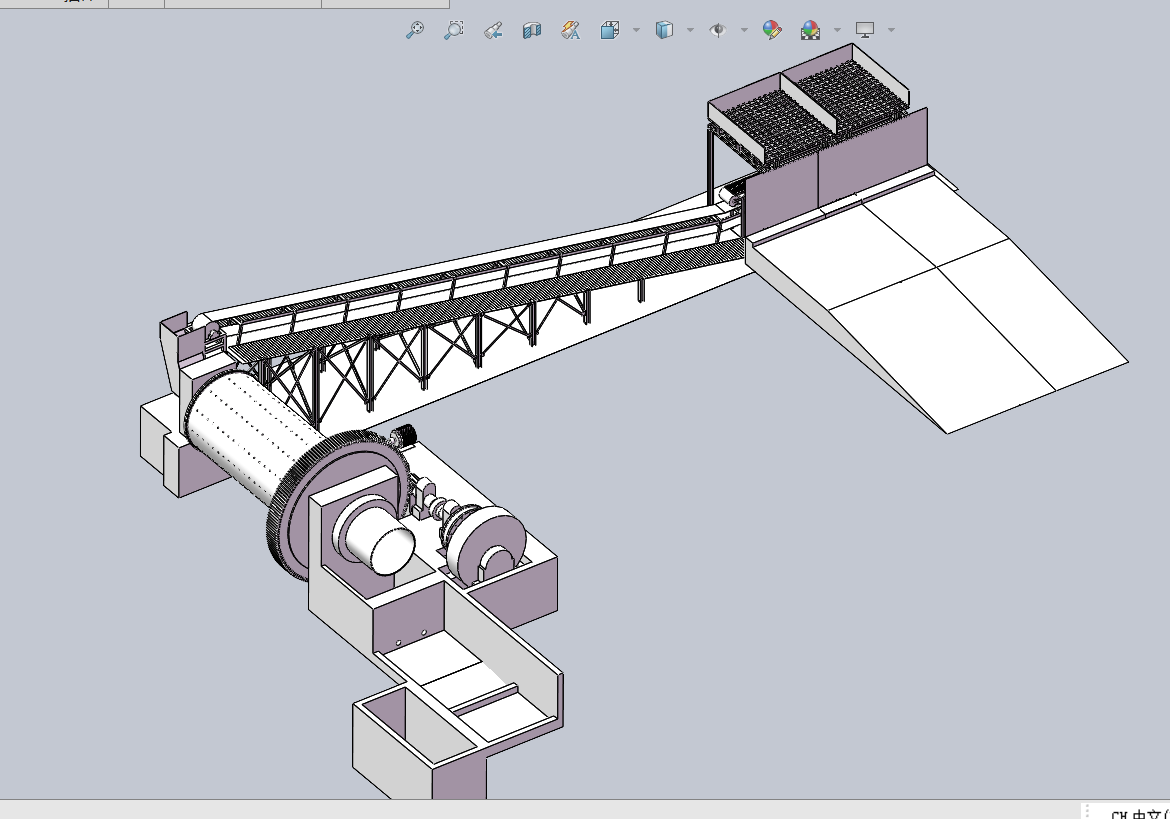The width and height of the screenshot is (1170, 819).
Task: Toggle the Hide/Show Items eye icon
Action: pyautogui.click(x=718, y=30)
